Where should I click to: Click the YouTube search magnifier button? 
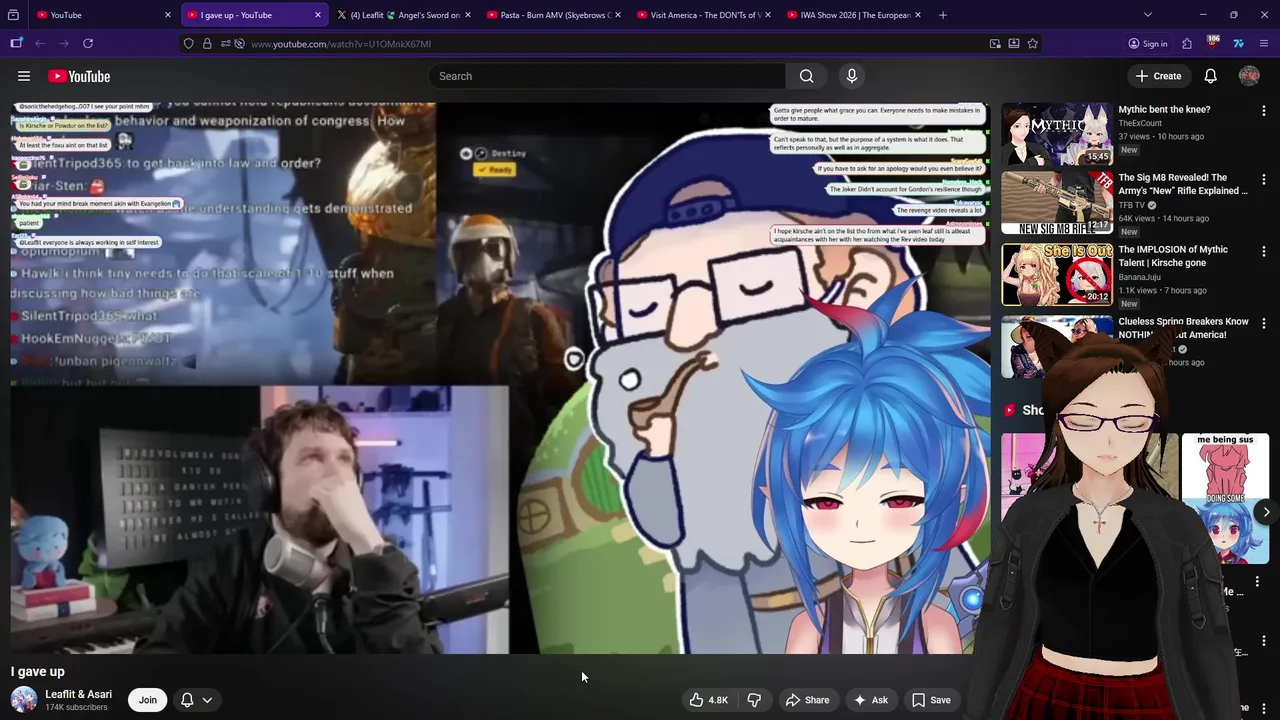[806, 76]
